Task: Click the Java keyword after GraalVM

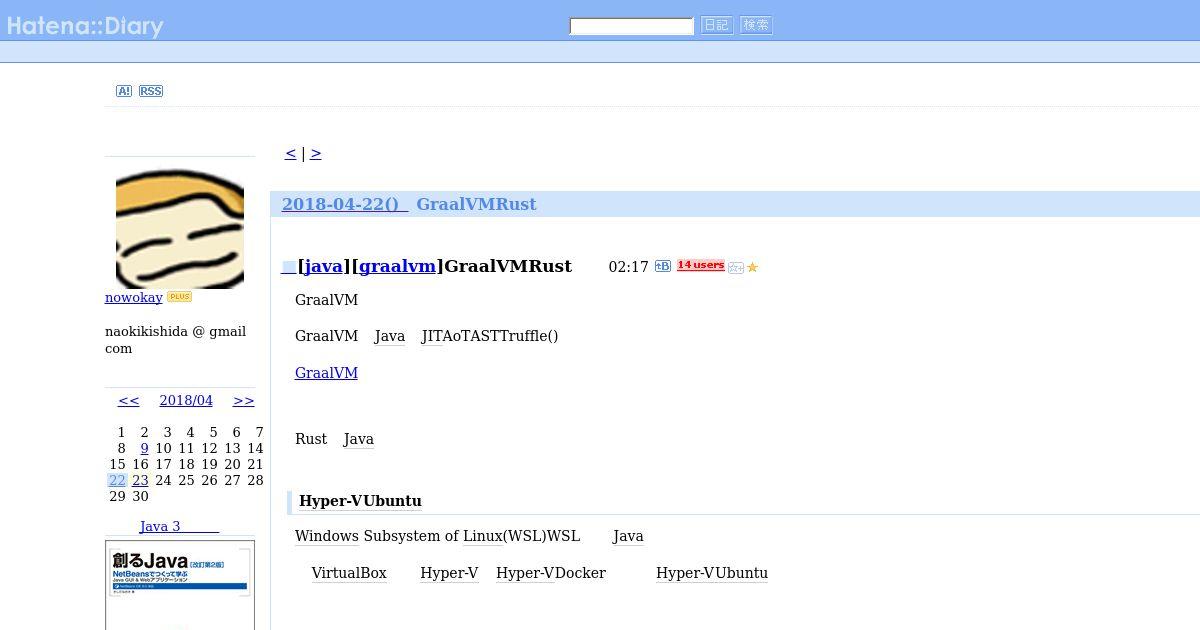Action: point(390,336)
